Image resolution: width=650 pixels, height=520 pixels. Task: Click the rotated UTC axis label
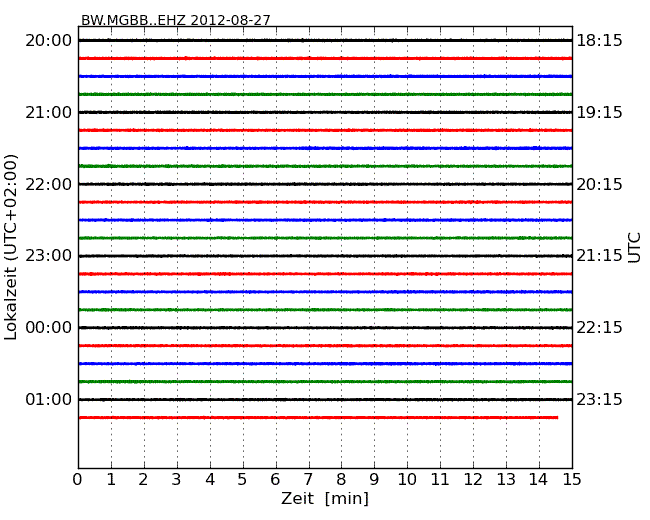coord(634,248)
